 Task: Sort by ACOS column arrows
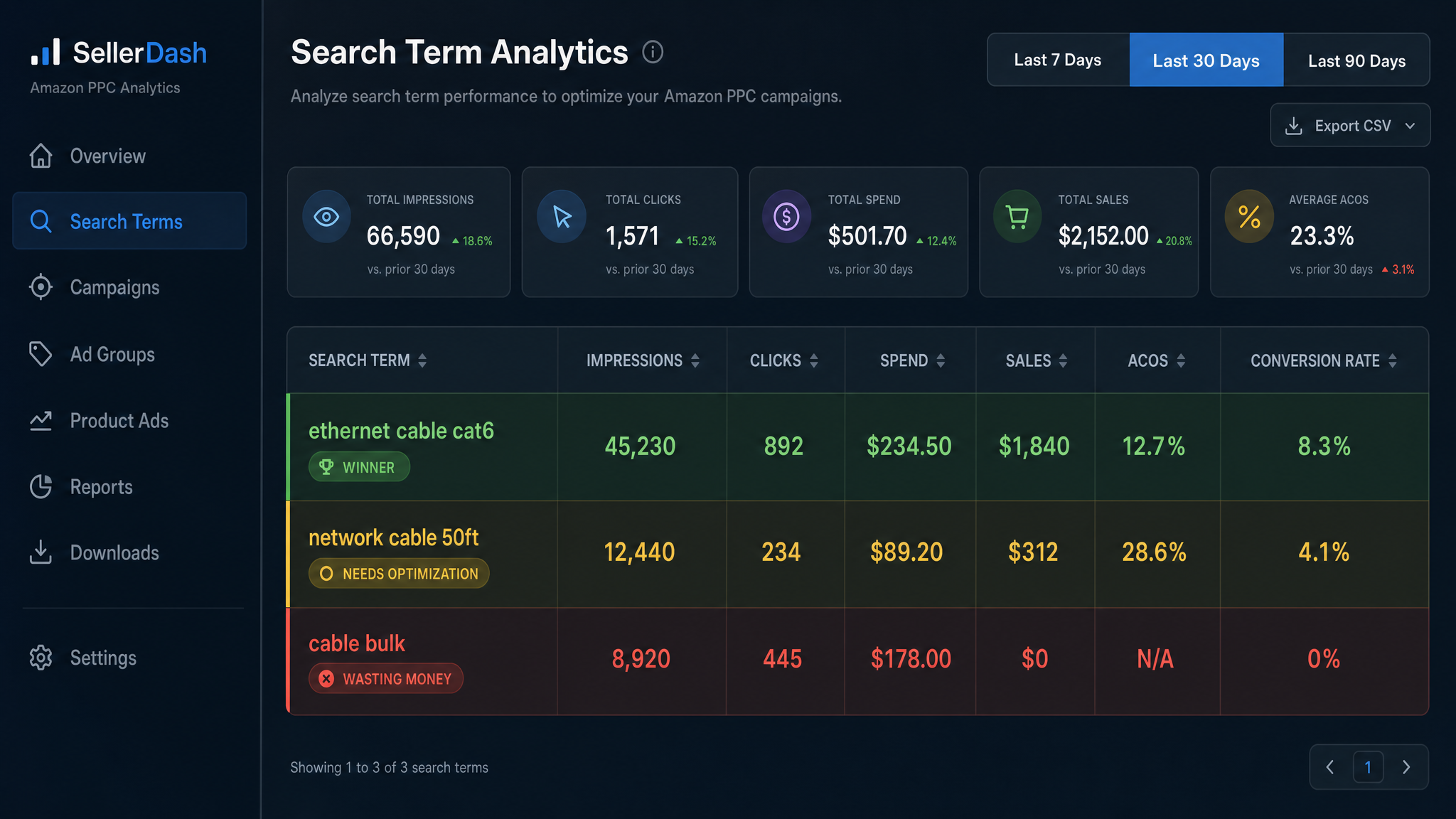[x=1181, y=360]
